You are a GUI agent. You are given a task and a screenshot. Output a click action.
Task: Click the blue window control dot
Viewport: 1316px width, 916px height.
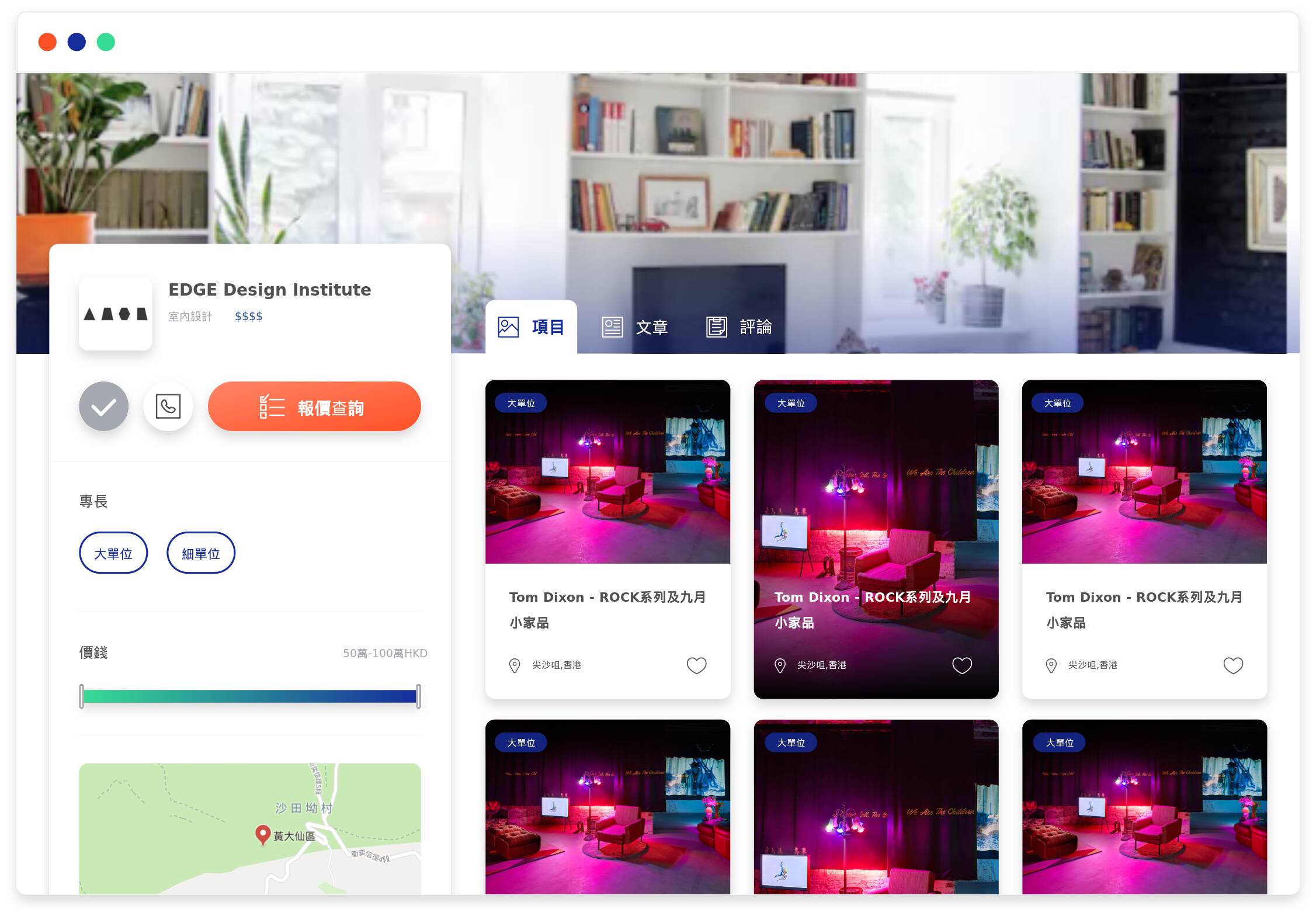pyautogui.click(x=77, y=42)
